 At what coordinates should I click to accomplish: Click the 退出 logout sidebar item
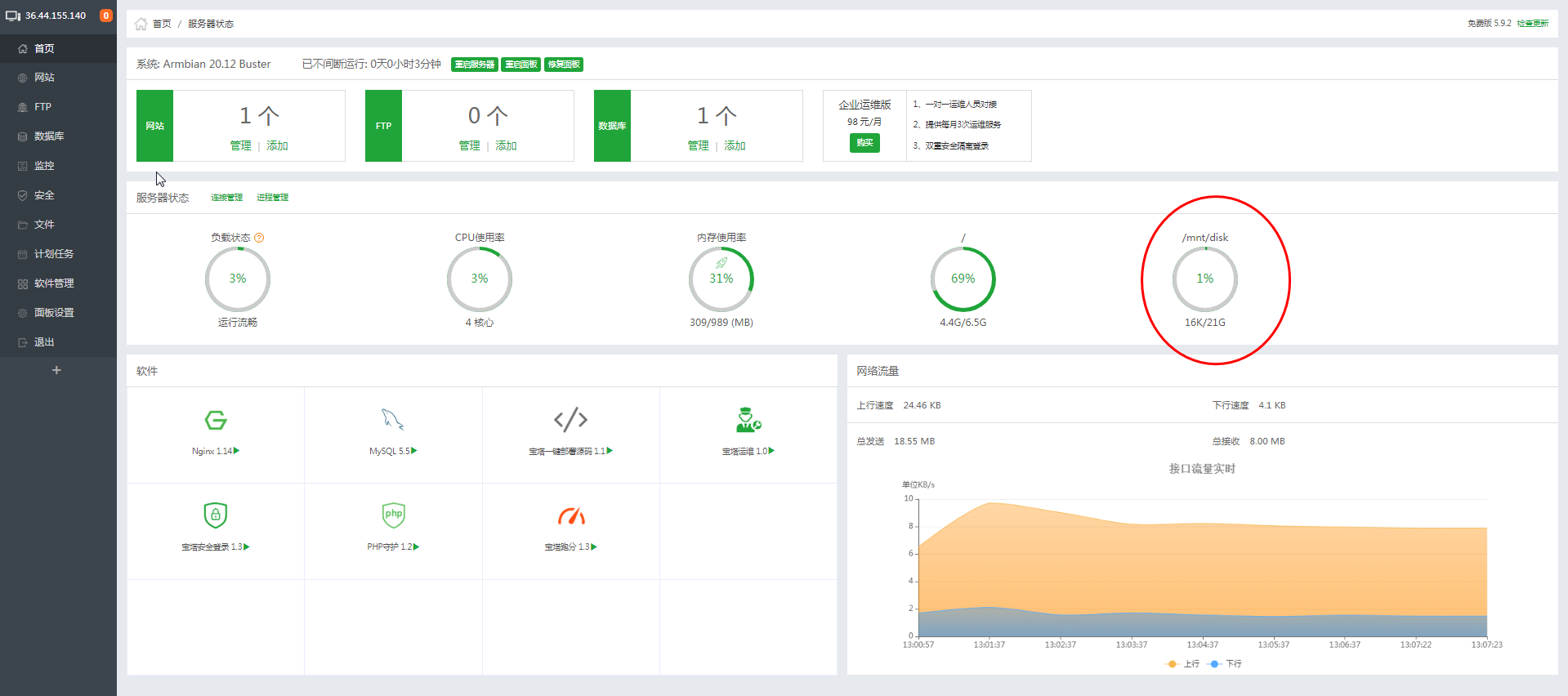pos(58,342)
